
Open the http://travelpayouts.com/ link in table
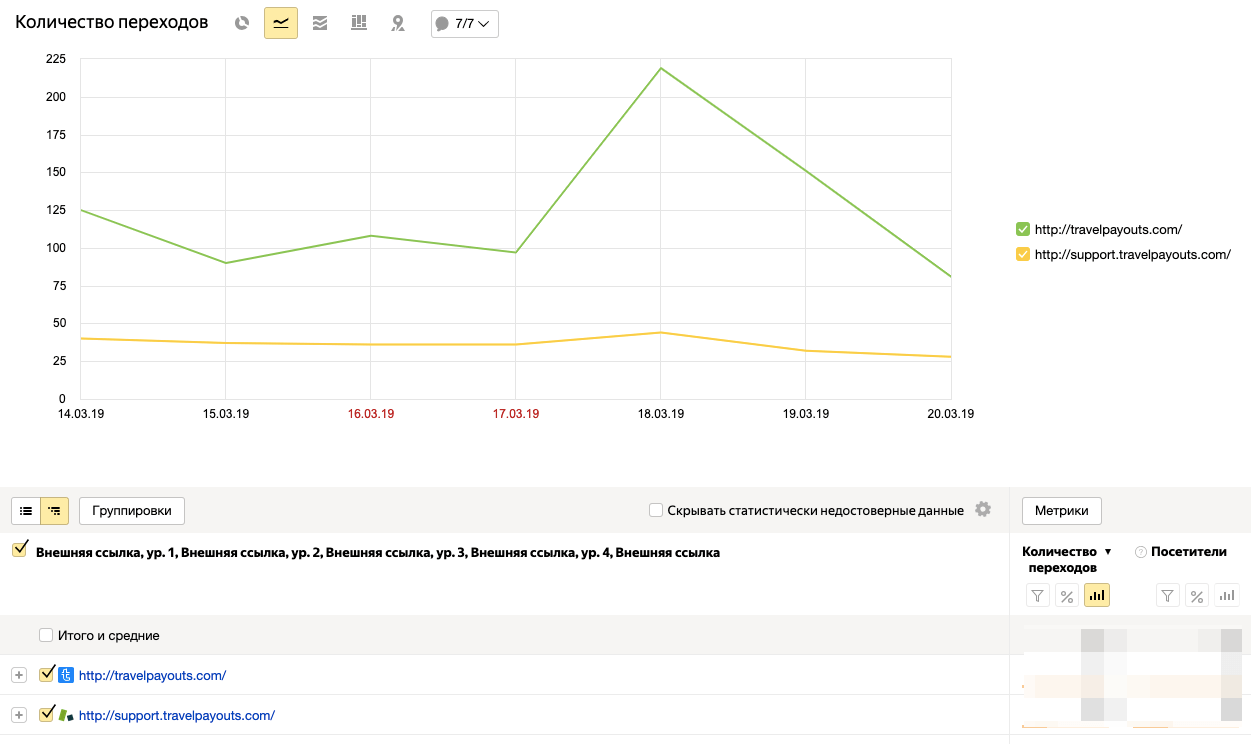point(152,675)
